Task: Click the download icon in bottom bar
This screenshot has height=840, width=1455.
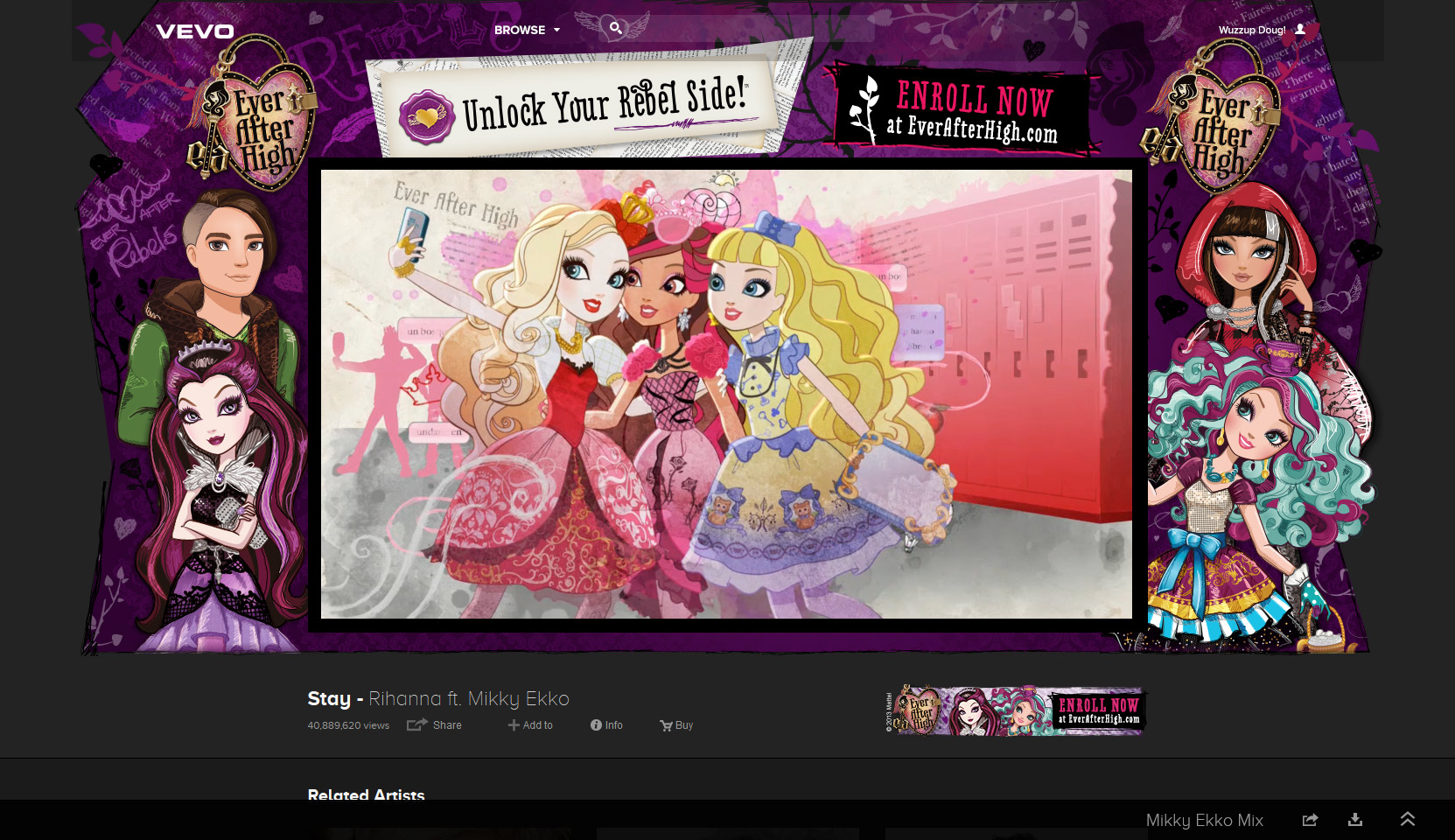Action: coord(1355,820)
